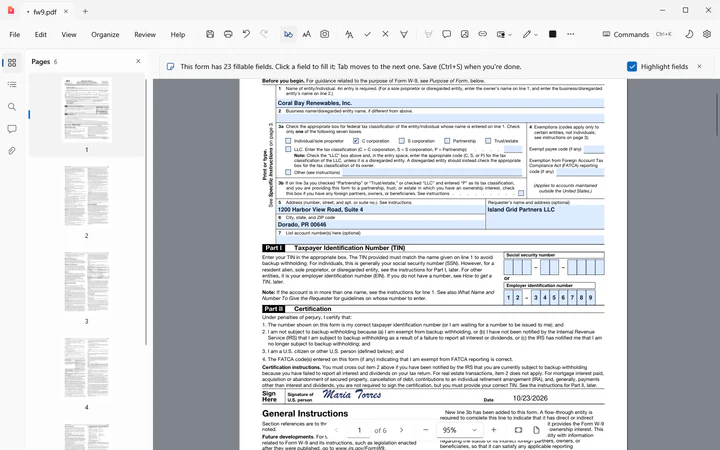The image size is (720, 450).
Task: Open the Organize menu
Action: pyautogui.click(x=105, y=34)
